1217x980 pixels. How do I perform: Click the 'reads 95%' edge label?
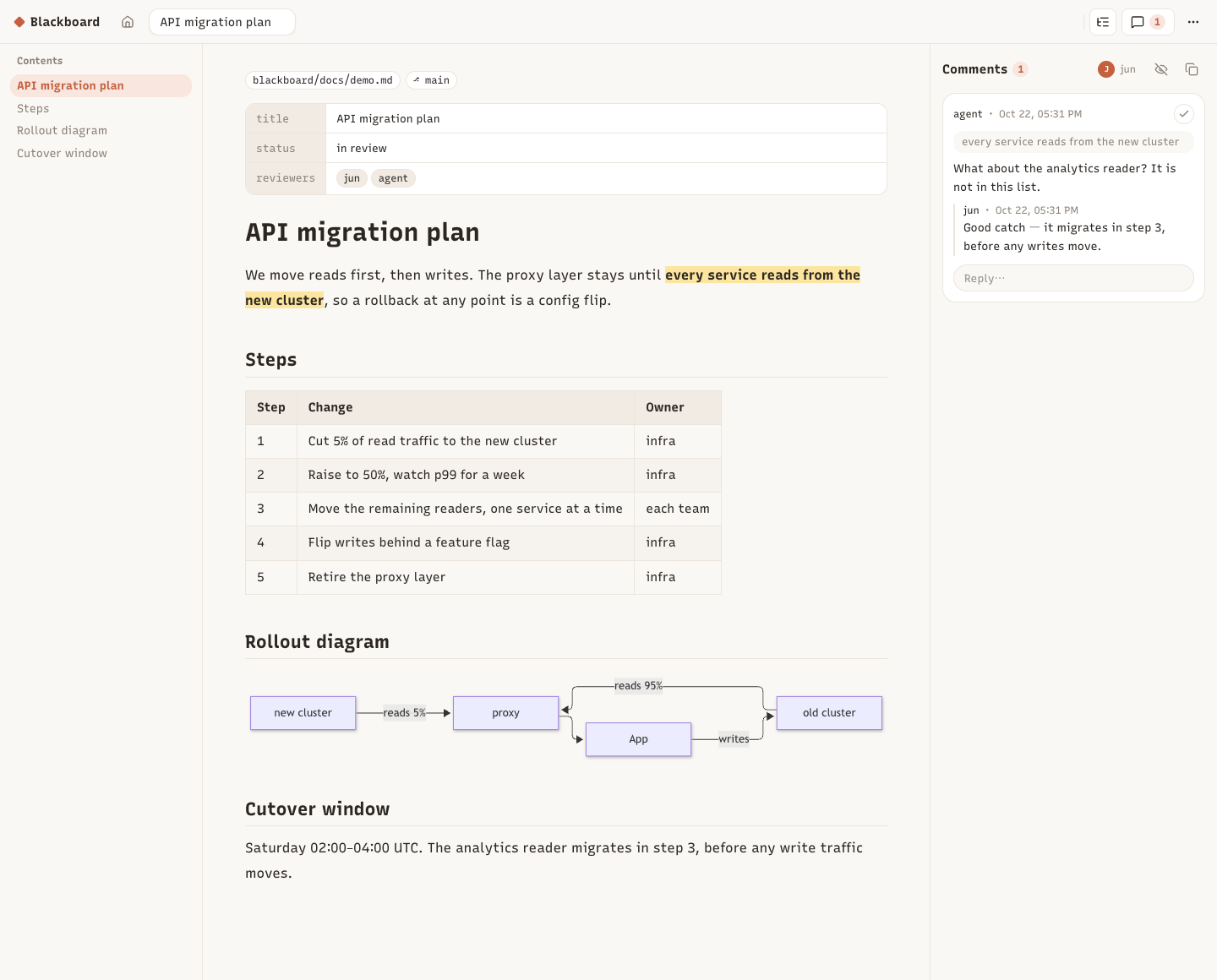click(x=638, y=686)
